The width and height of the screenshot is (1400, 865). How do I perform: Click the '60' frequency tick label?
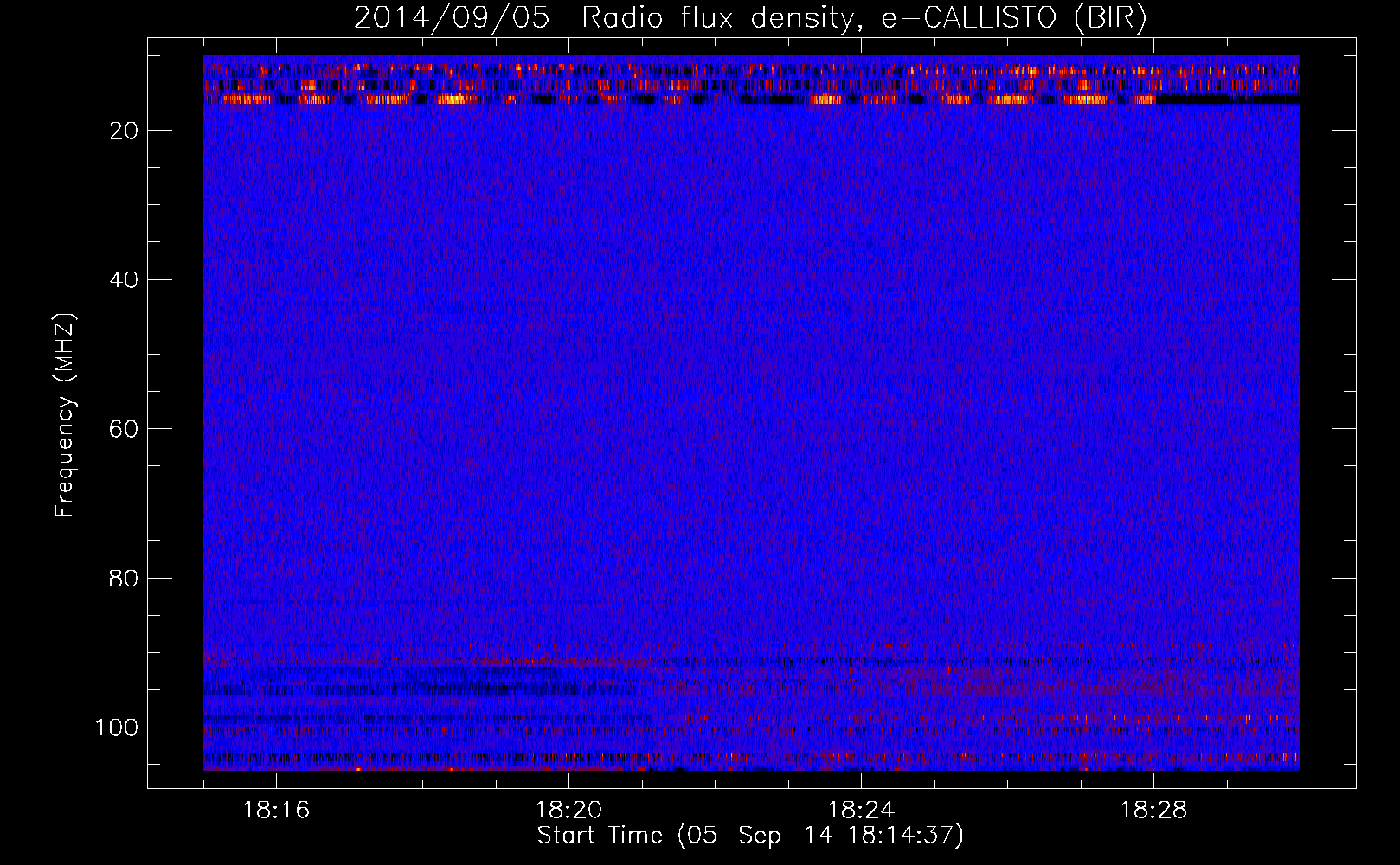pos(124,429)
